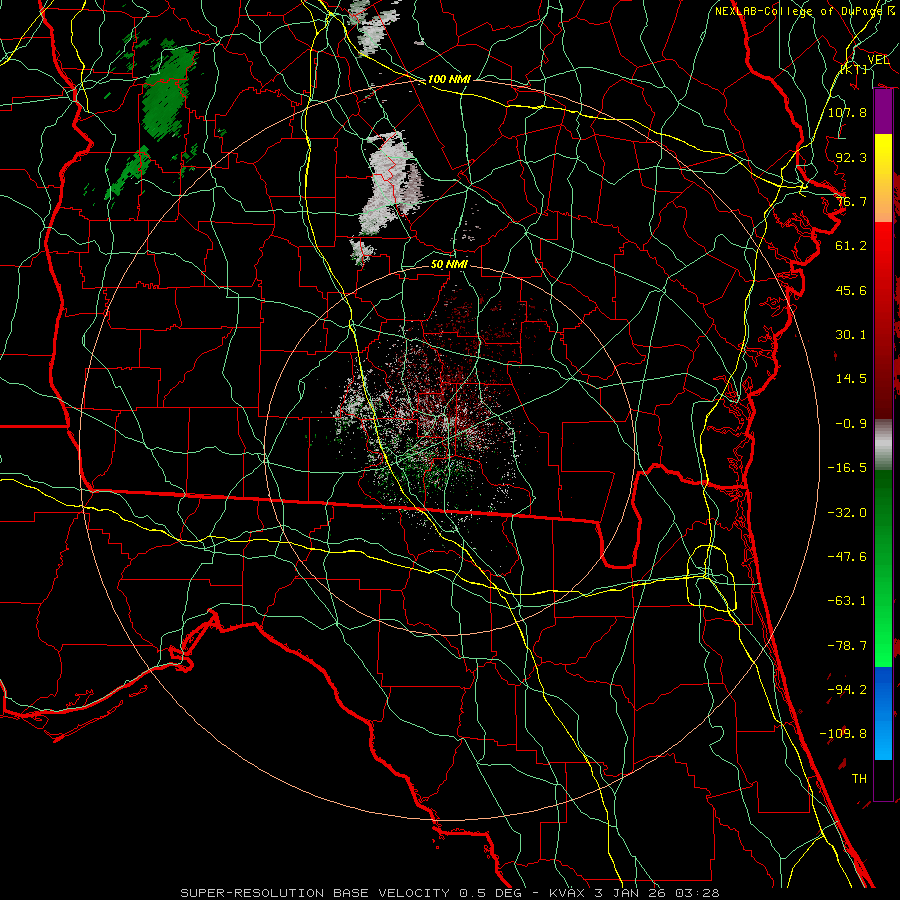The image size is (900, 900).
Task: Select the 45.6 legend value
Action: [851, 290]
